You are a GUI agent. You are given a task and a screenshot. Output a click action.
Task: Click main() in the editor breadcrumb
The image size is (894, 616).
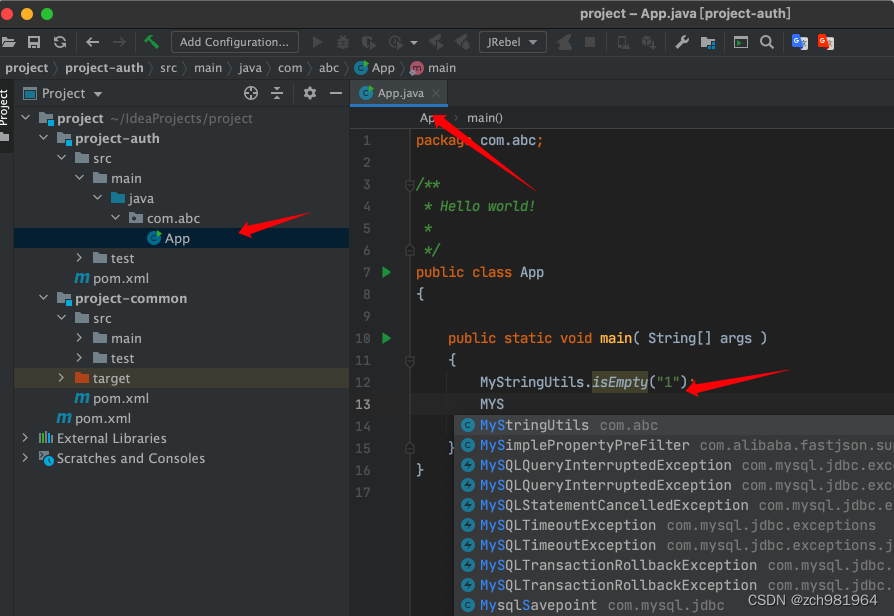(x=485, y=118)
